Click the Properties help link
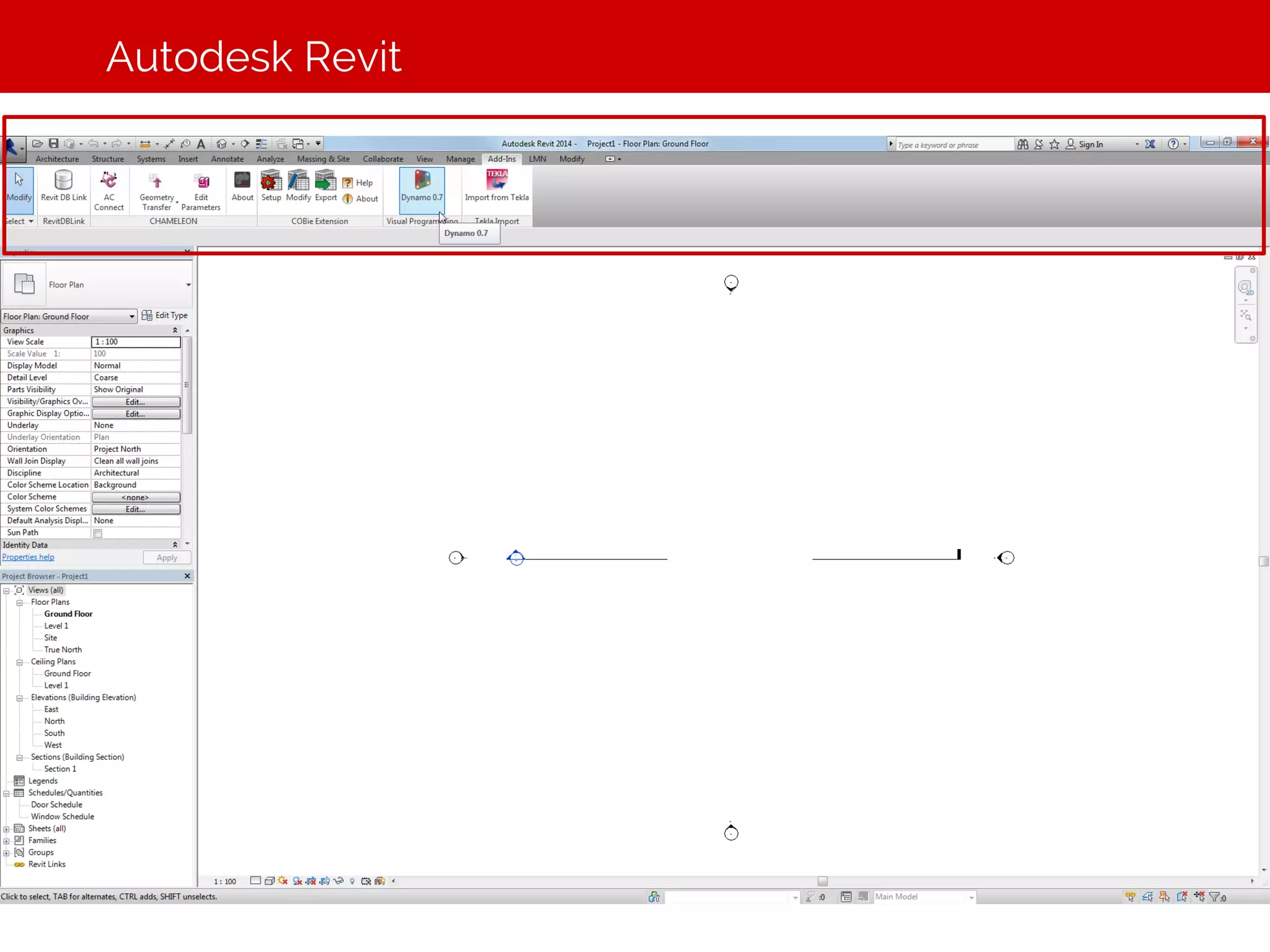1270x952 pixels. pos(28,557)
